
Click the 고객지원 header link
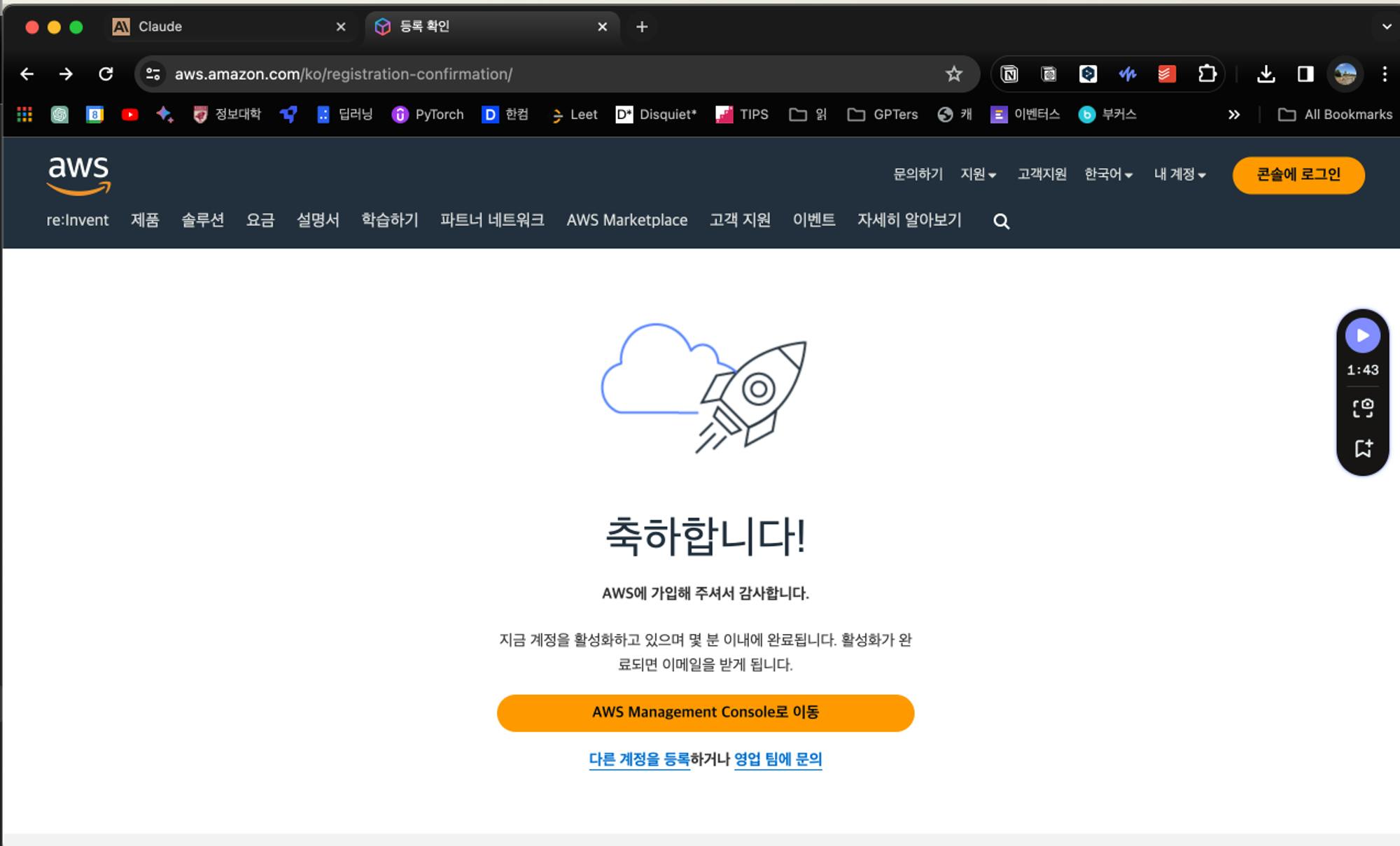(1042, 174)
